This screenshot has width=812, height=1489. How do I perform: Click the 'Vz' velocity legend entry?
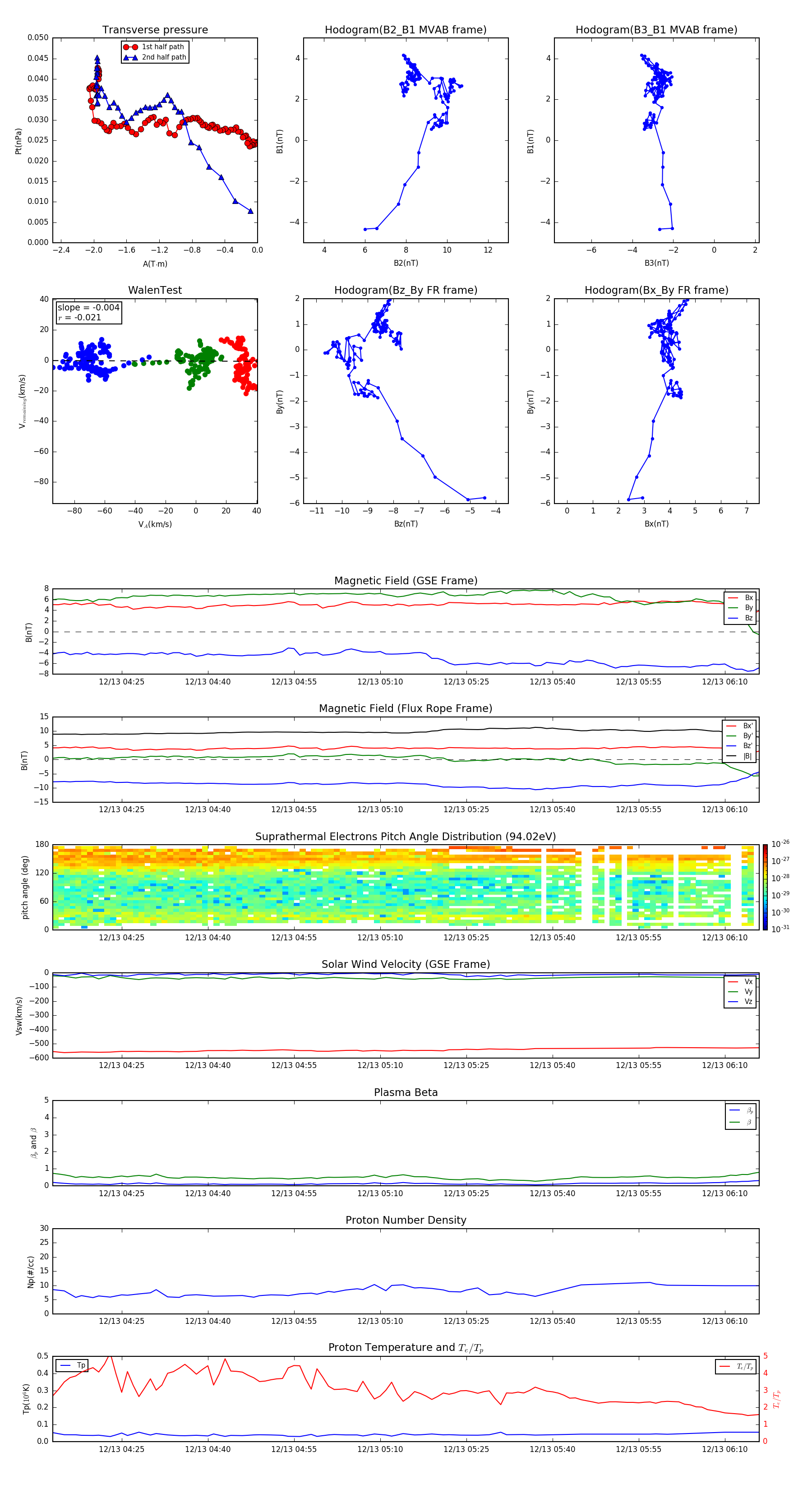tap(740, 1002)
